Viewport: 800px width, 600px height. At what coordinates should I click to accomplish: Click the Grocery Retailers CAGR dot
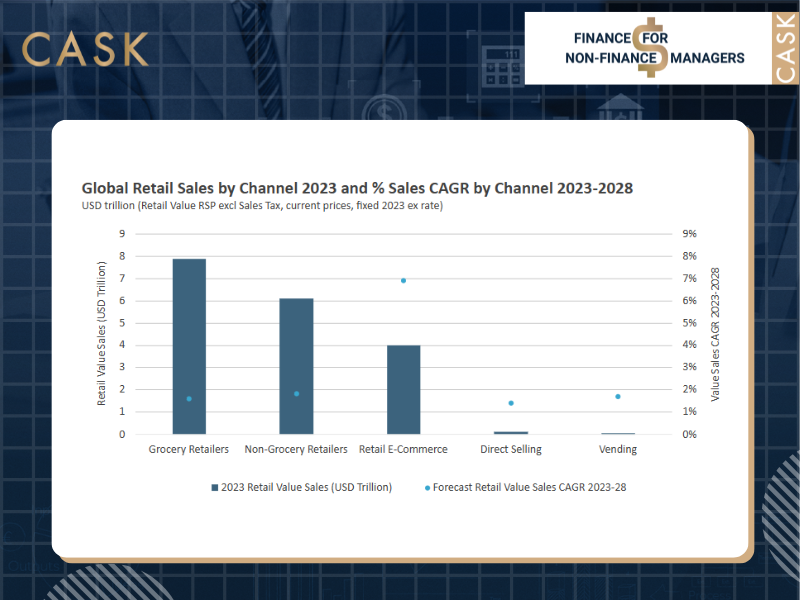(x=189, y=399)
